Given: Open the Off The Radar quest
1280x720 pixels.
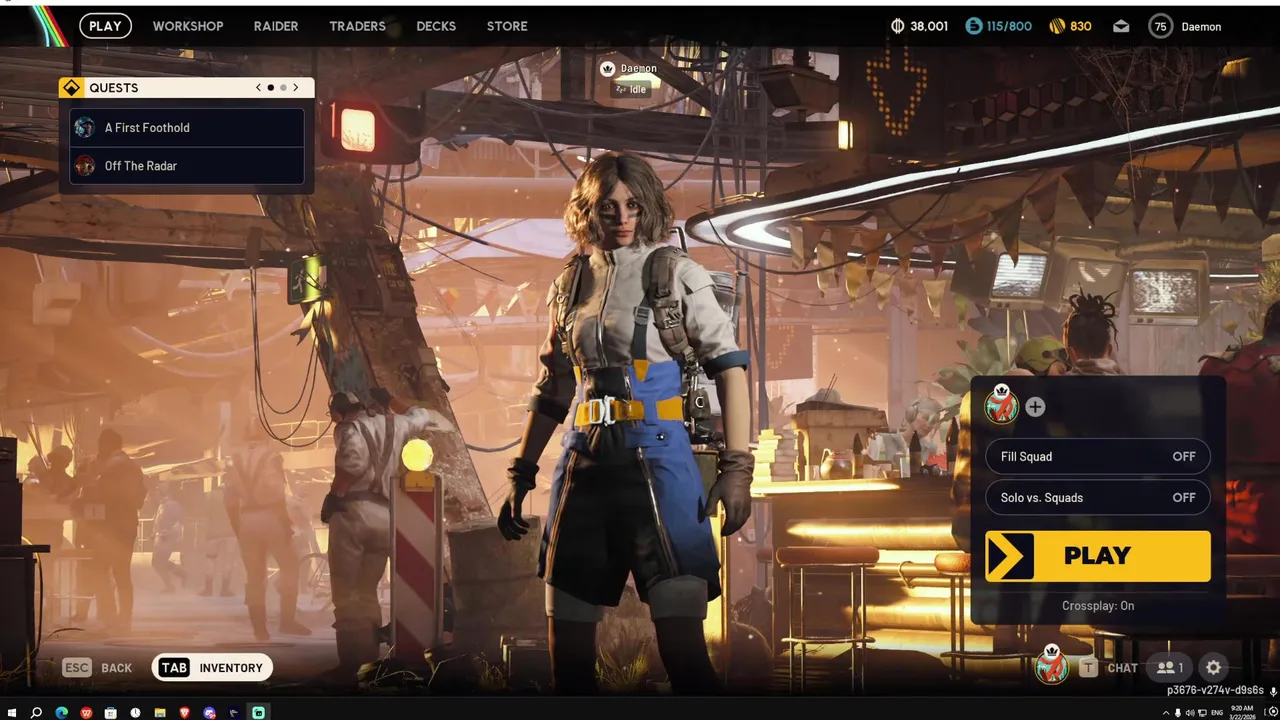Looking at the screenshot, I should (x=187, y=166).
